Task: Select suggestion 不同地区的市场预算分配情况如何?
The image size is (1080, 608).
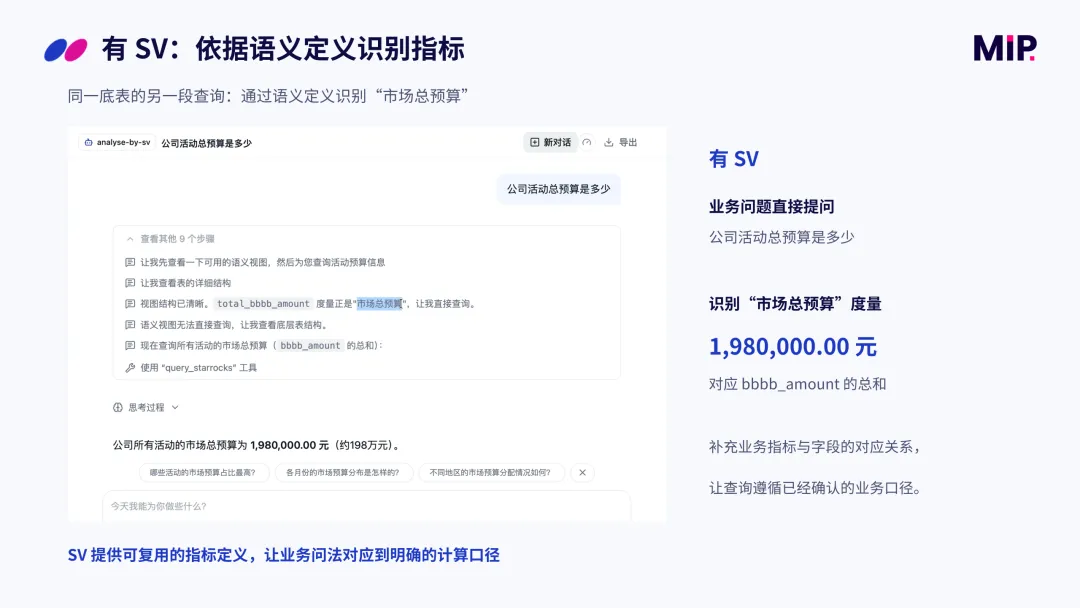Action: (x=490, y=472)
